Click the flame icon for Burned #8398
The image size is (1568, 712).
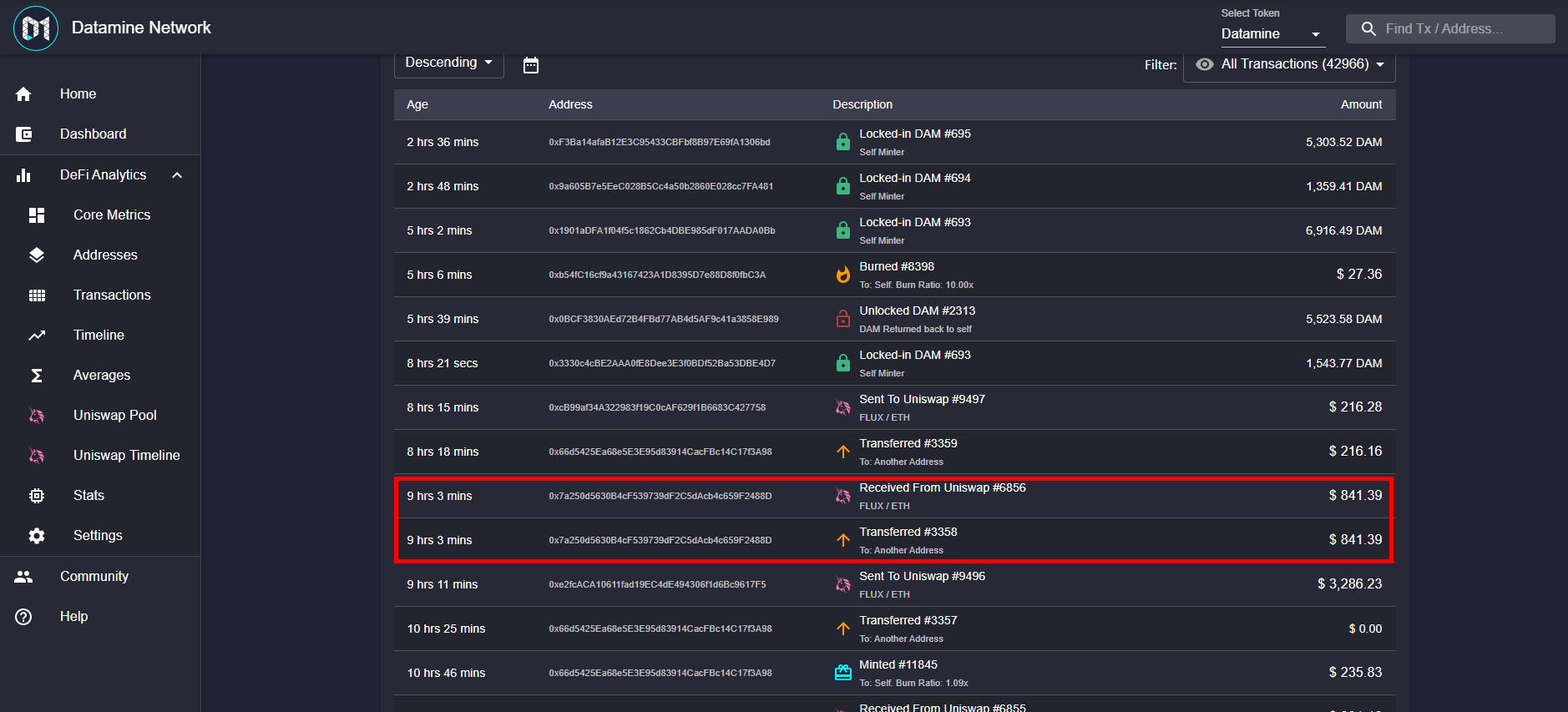[843, 275]
